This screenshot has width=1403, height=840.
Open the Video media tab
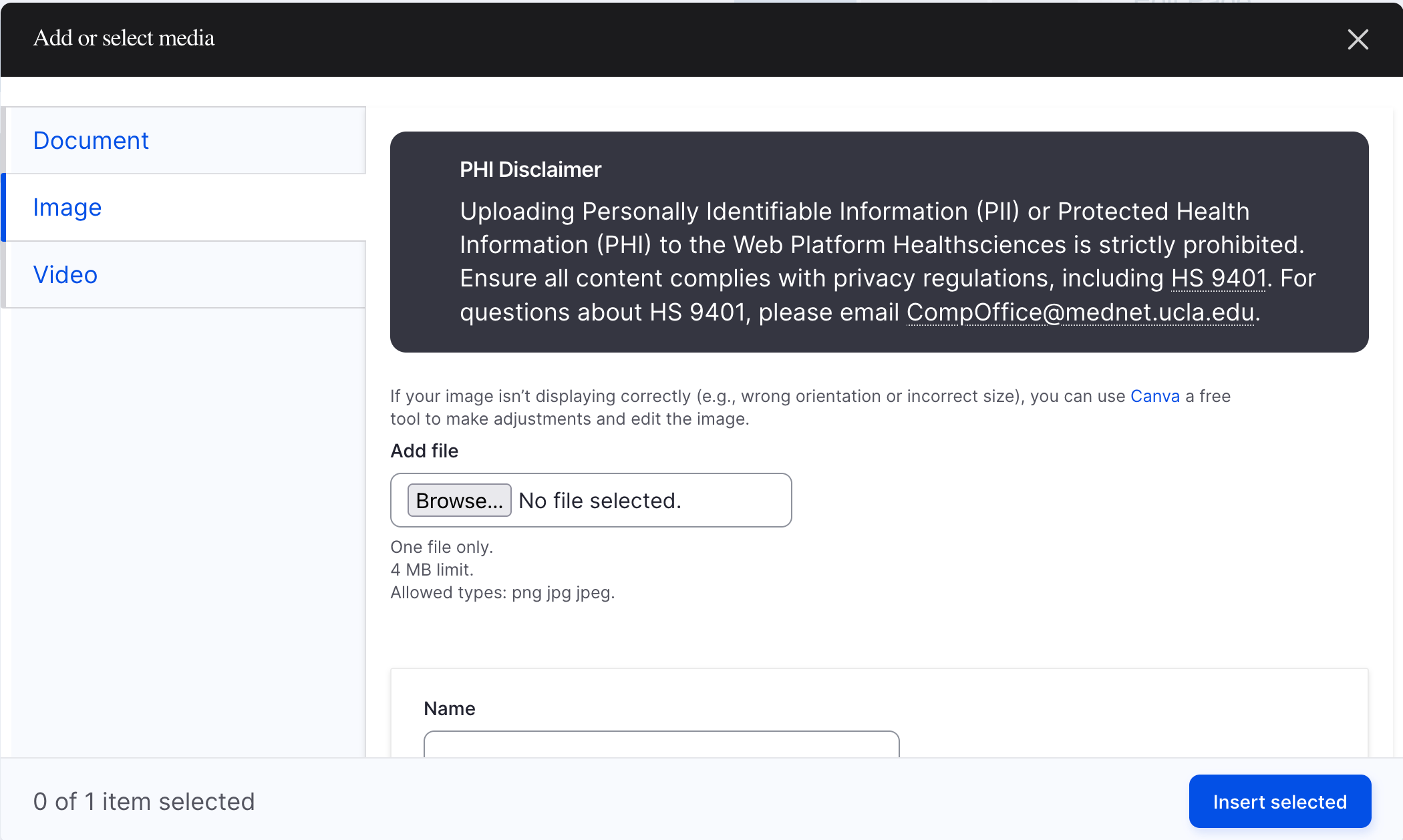65,275
